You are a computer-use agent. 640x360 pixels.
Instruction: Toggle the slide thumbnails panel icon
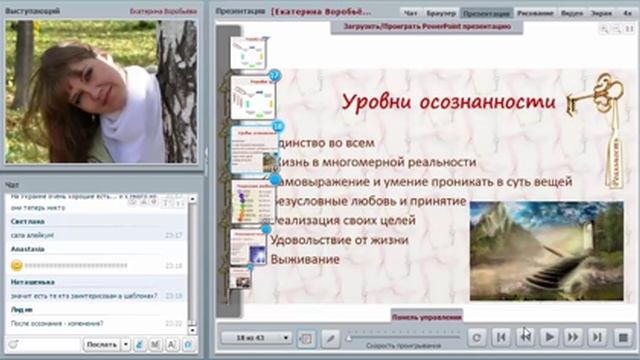[x=306, y=338]
